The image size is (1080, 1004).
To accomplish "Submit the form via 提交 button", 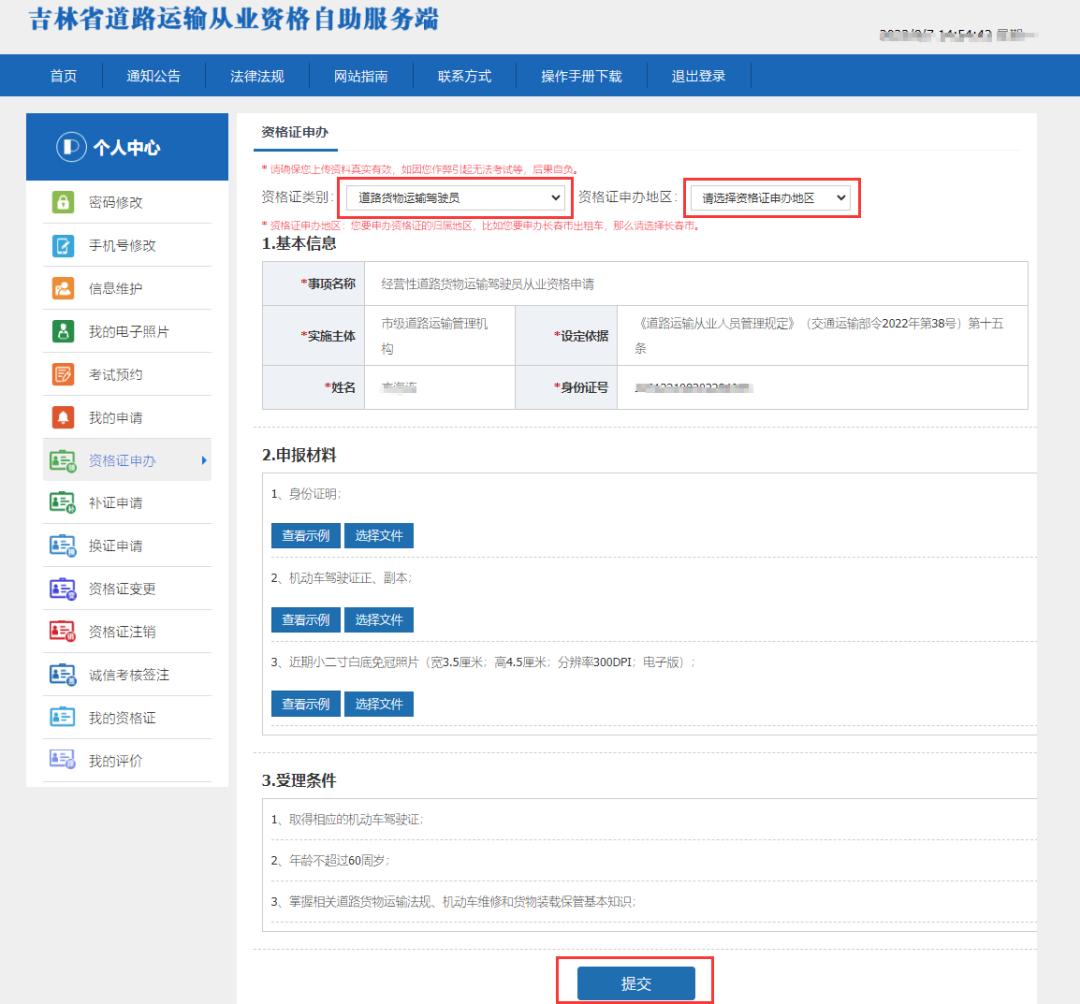I will (637, 983).
